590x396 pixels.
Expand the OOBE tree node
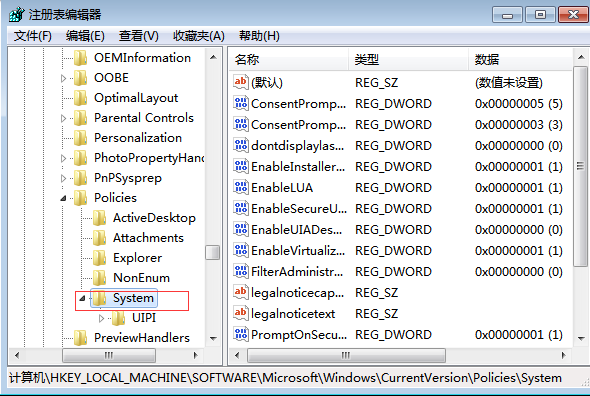63,78
